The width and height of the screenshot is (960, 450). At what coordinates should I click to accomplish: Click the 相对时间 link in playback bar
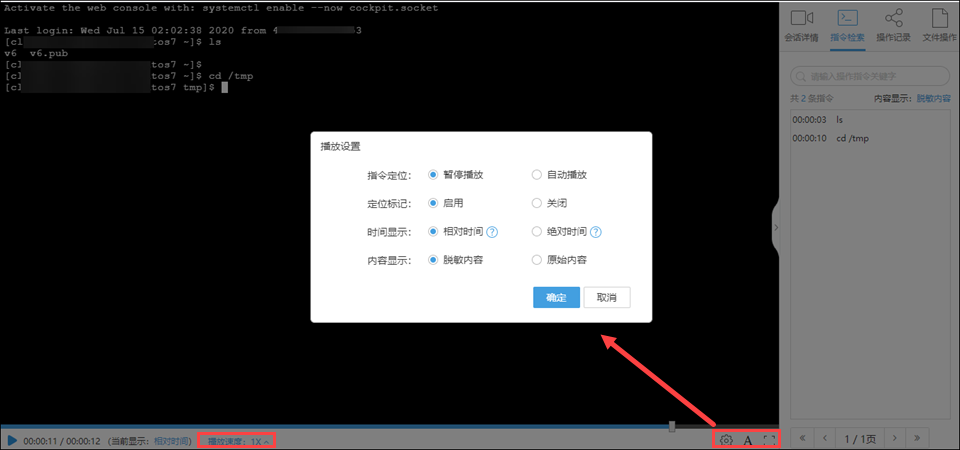(x=171, y=441)
